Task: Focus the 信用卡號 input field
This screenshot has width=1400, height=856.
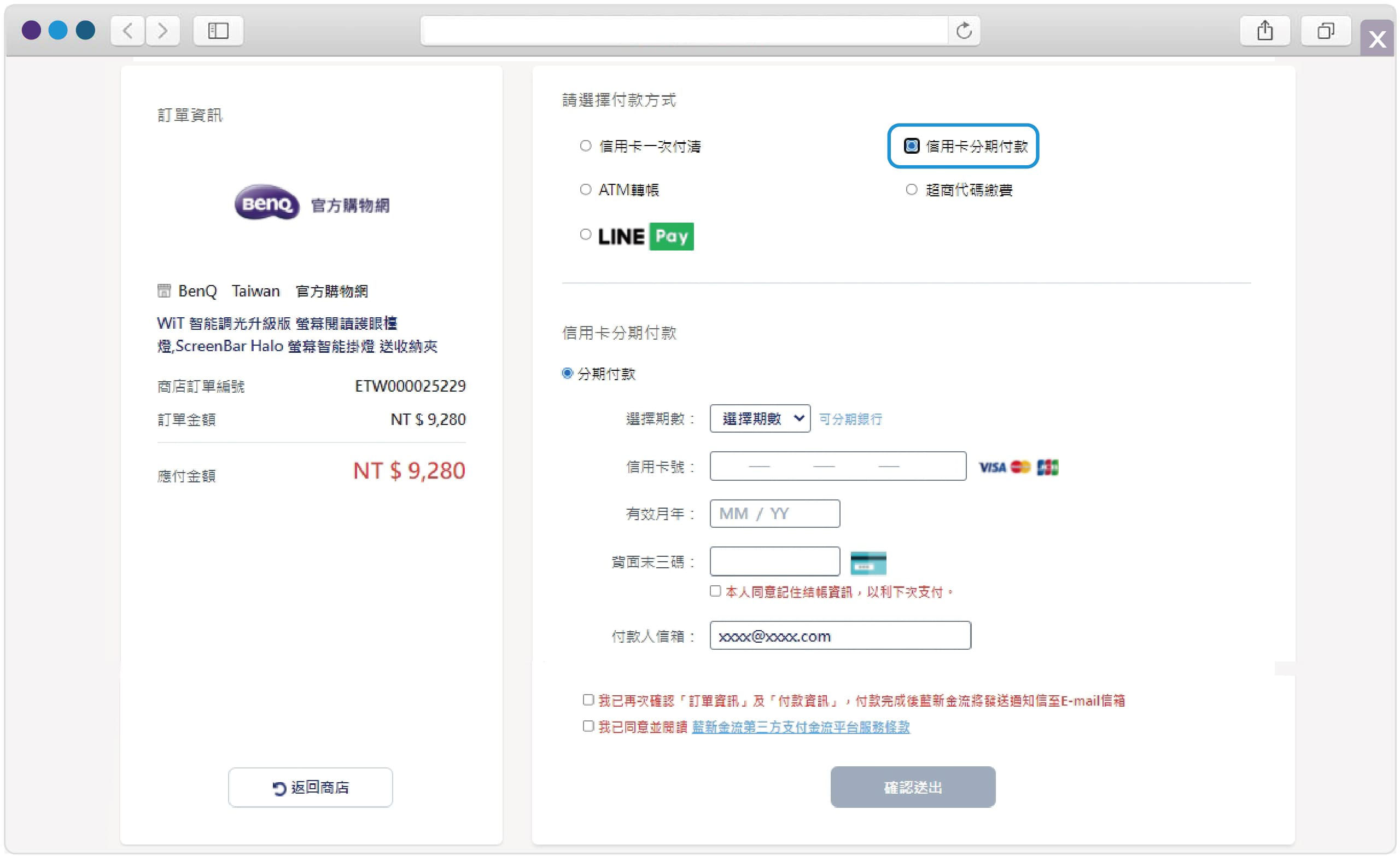Action: point(838,466)
